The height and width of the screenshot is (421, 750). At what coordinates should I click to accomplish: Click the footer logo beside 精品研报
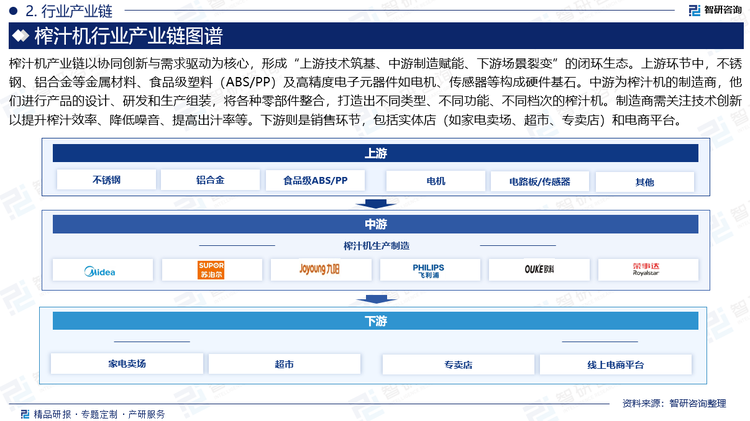25,414
